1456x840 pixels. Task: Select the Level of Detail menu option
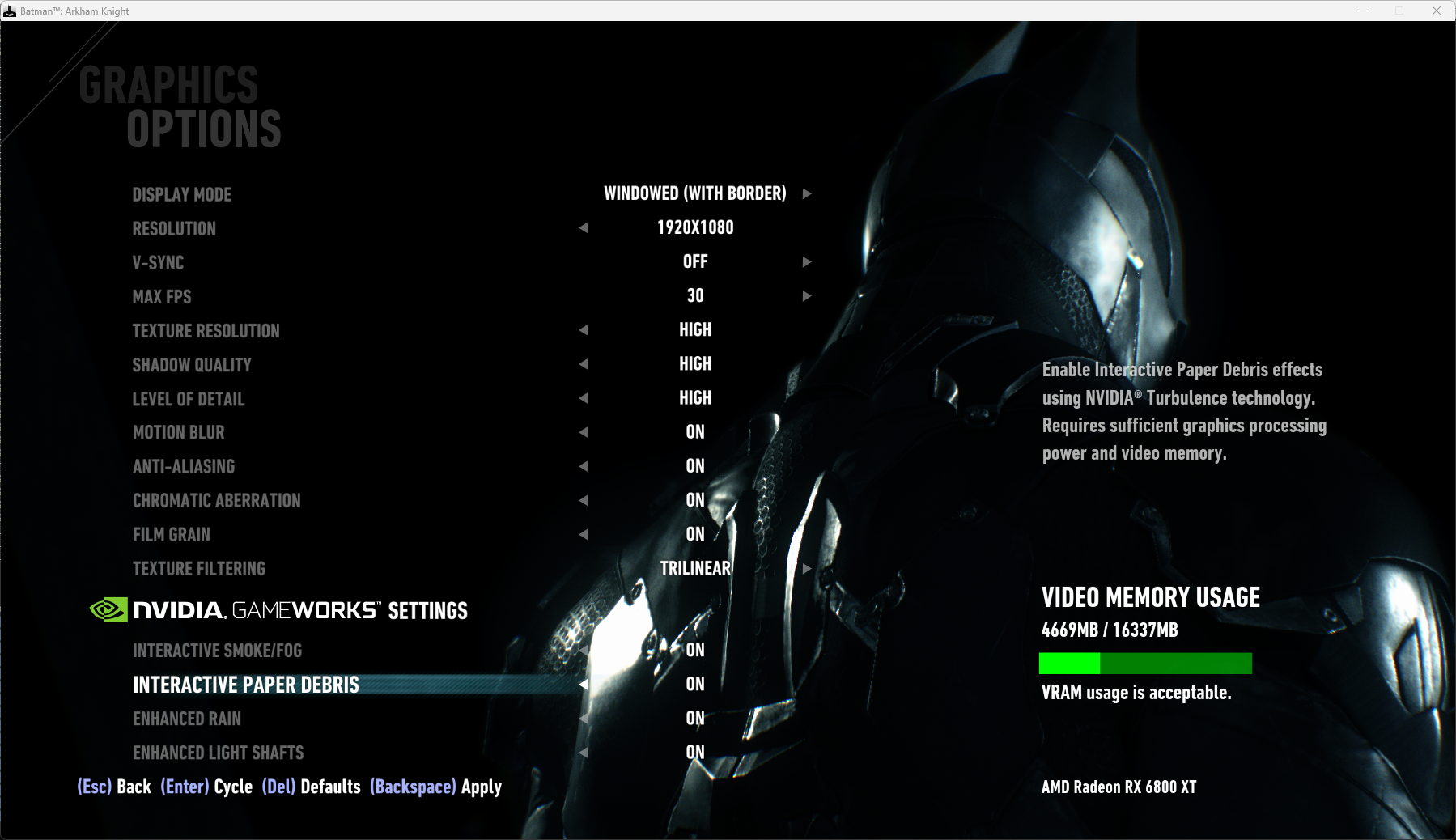(189, 398)
